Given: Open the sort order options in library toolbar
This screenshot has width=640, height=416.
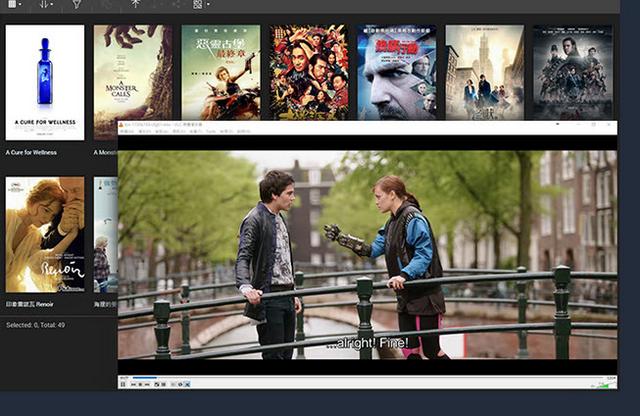Looking at the screenshot, I should 45,4.
